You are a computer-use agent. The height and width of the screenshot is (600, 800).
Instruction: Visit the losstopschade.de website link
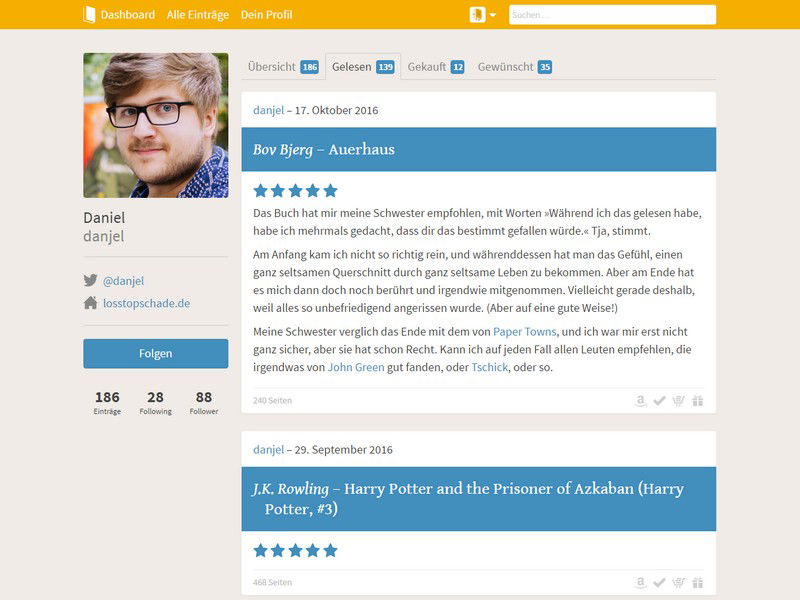click(x=146, y=303)
